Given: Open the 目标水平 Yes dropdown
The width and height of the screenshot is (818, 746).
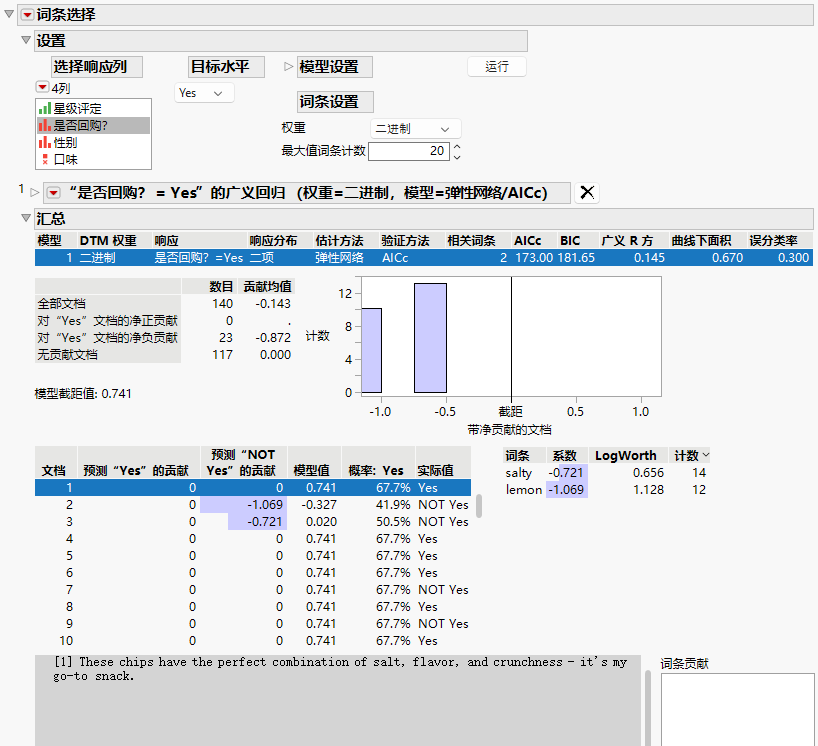Looking at the screenshot, I should point(204,93).
